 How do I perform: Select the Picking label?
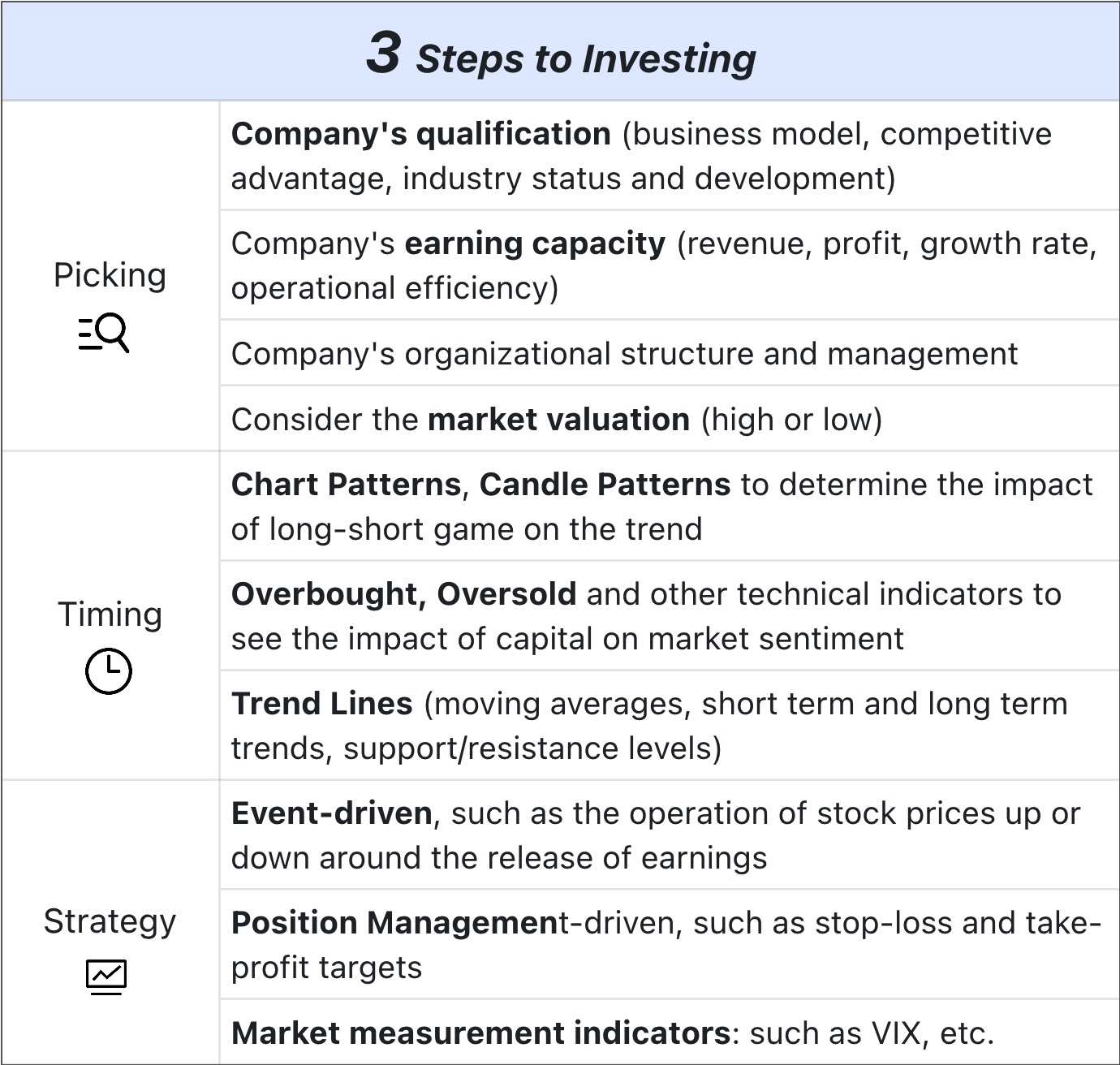tap(110, 275)
